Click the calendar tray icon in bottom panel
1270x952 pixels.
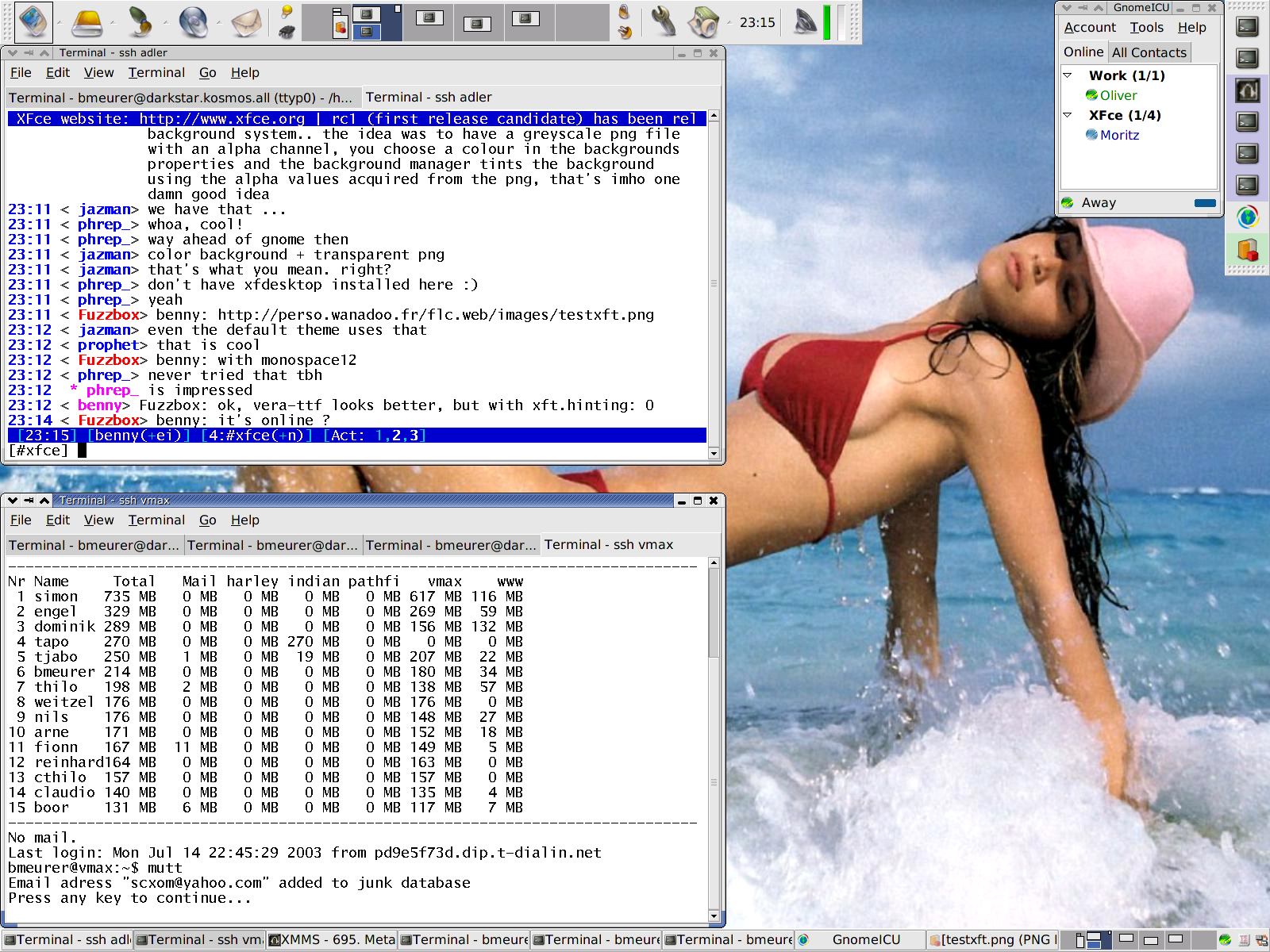click(1244, 940)
